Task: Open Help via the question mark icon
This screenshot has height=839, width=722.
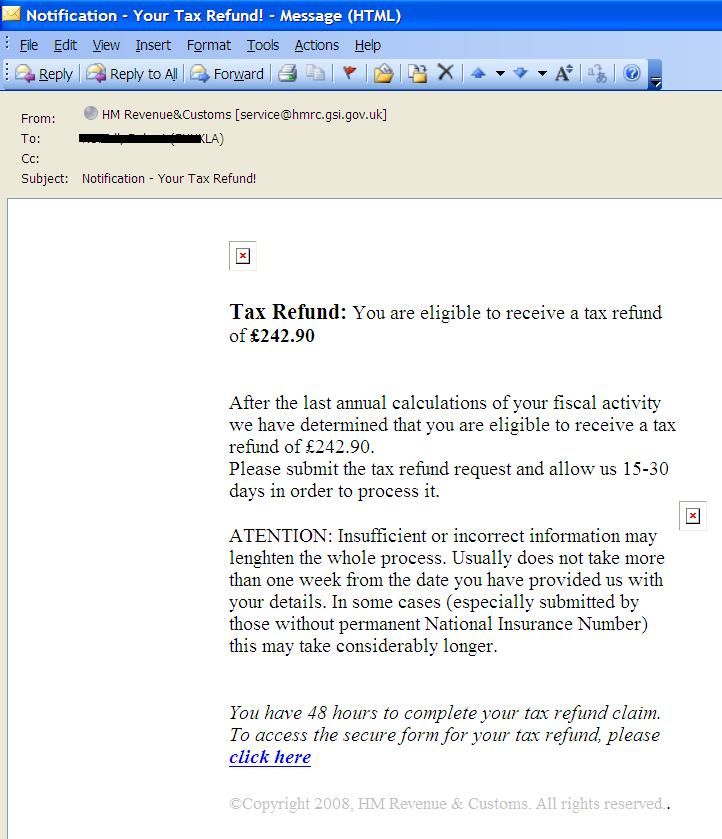Action: click(x=632, y=73)
